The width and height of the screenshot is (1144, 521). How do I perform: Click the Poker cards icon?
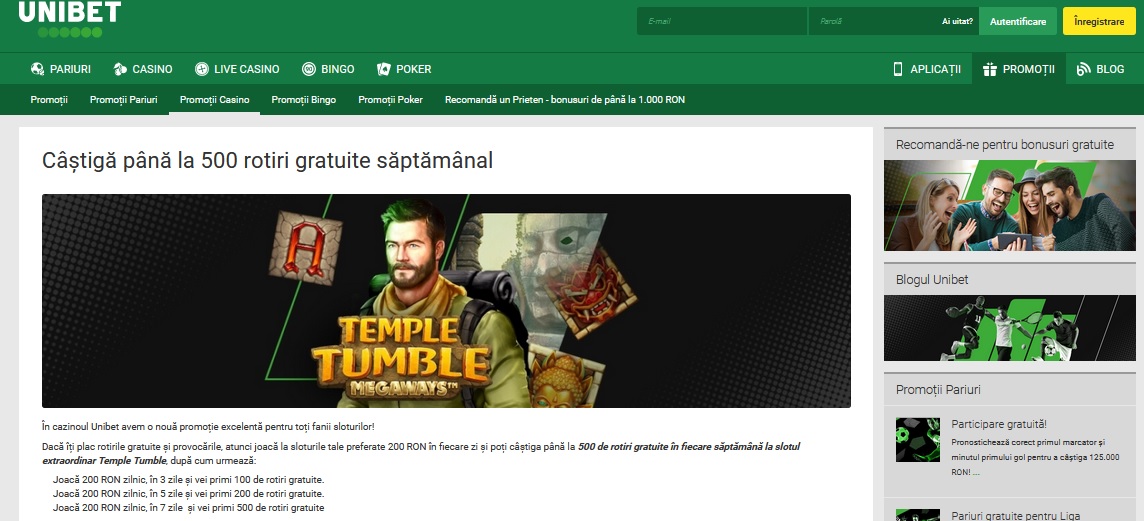point(384,69)
